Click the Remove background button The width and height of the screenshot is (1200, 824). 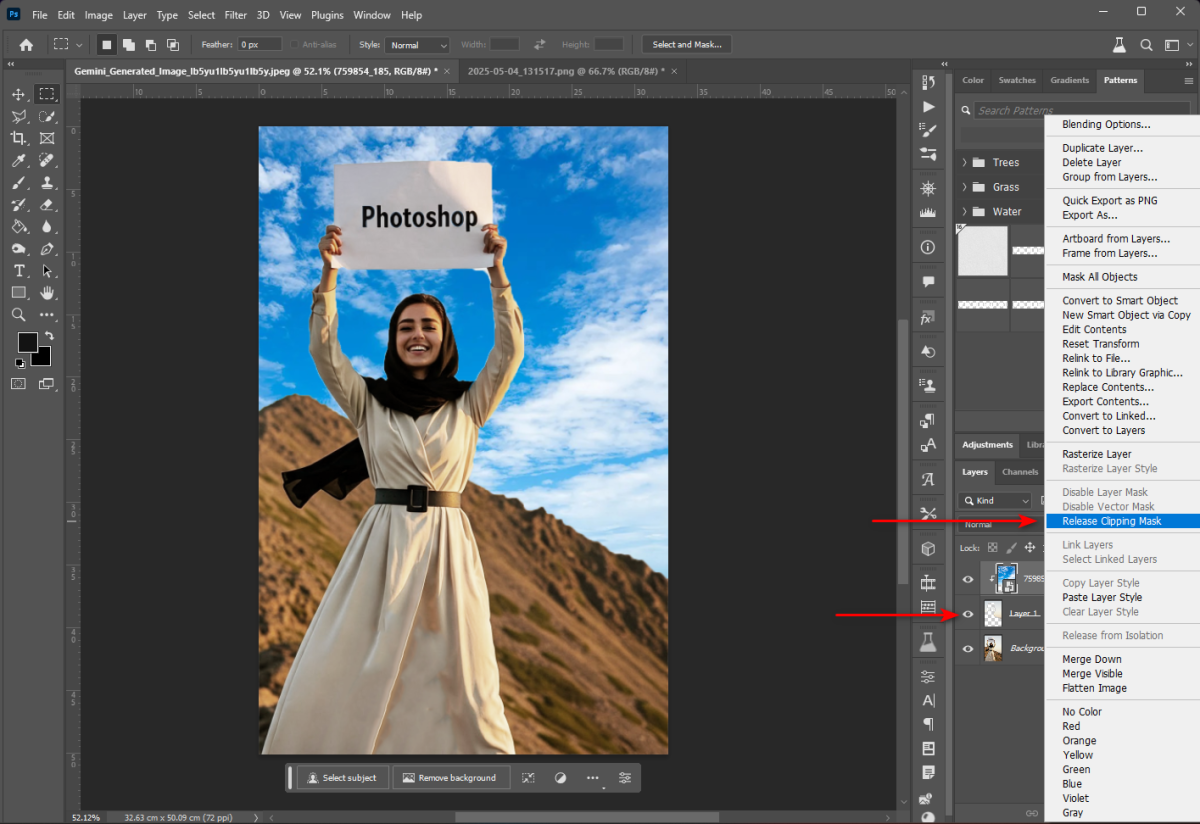click(451, 778)
